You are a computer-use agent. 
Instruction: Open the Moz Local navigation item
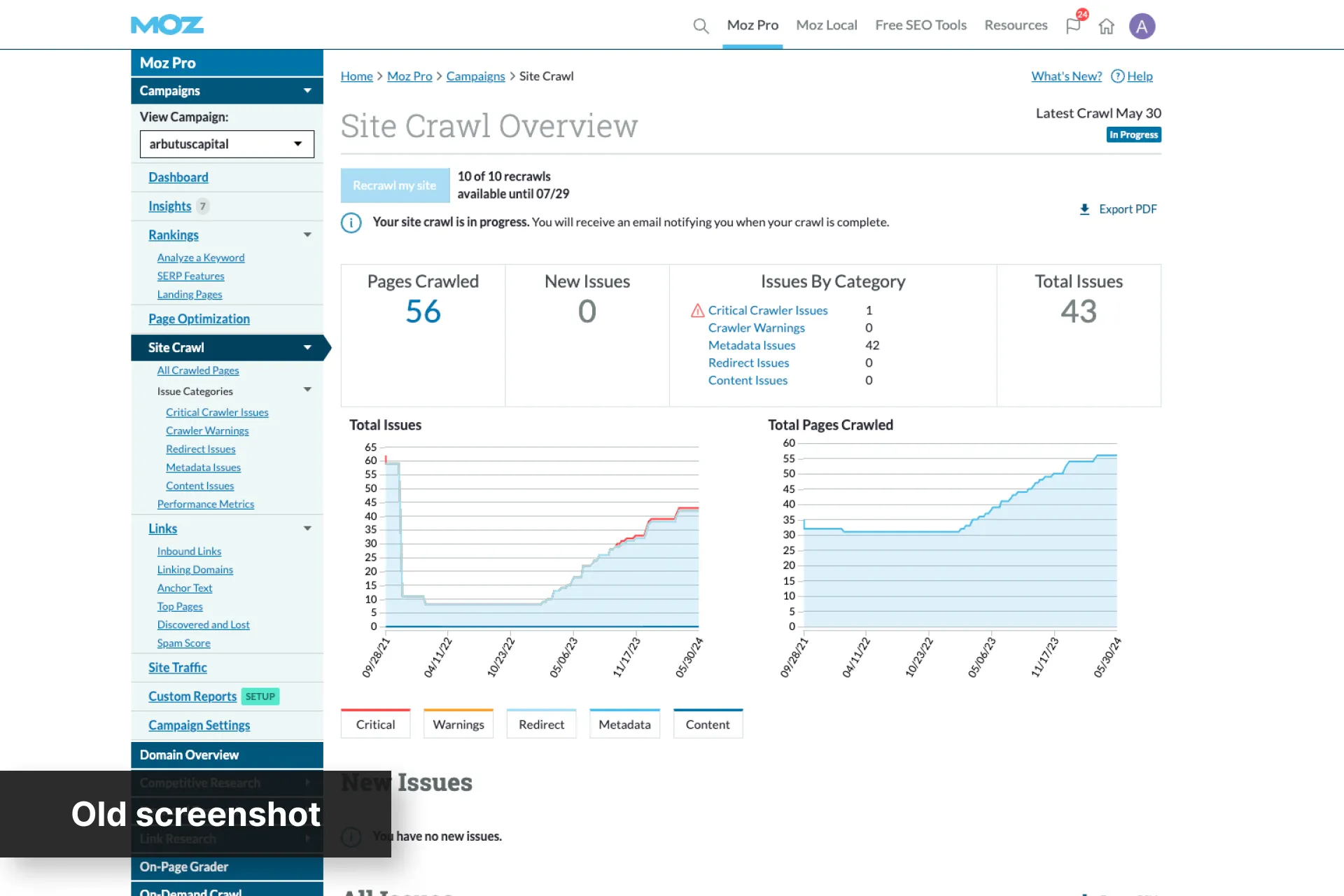tap(827, 25)
